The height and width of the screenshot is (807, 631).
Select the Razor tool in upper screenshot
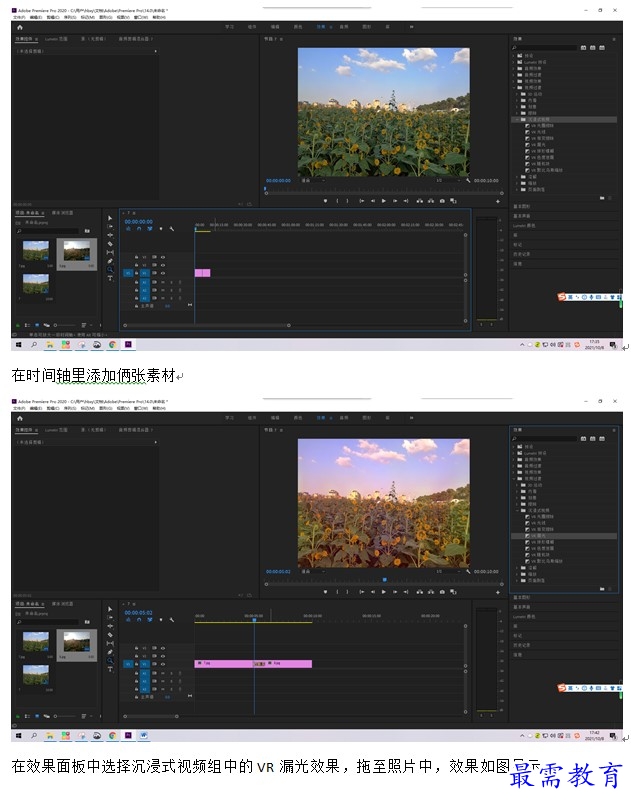coord(110,244)
